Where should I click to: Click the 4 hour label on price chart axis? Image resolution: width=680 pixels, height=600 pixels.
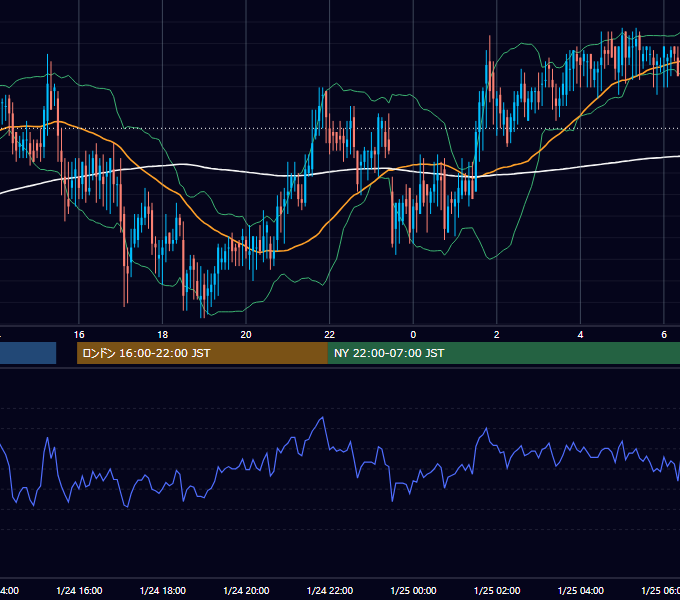(580, 335)
